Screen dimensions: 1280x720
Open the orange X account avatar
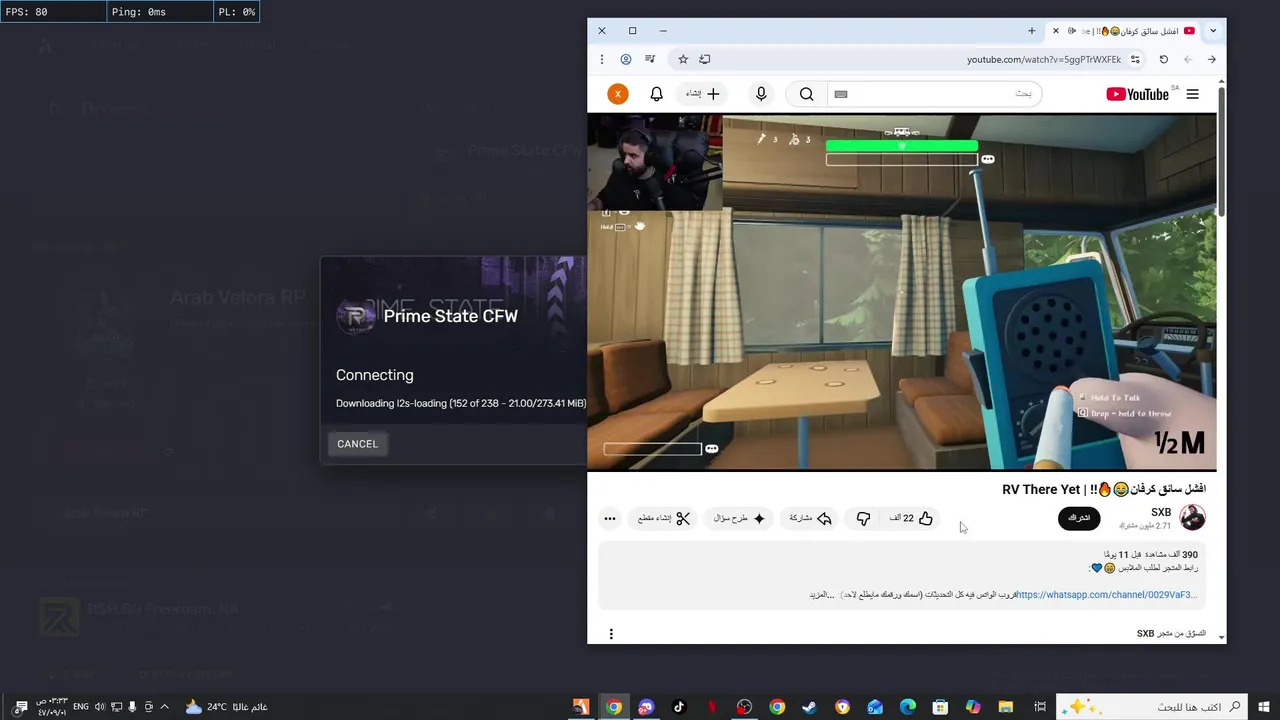pos(618,94)
